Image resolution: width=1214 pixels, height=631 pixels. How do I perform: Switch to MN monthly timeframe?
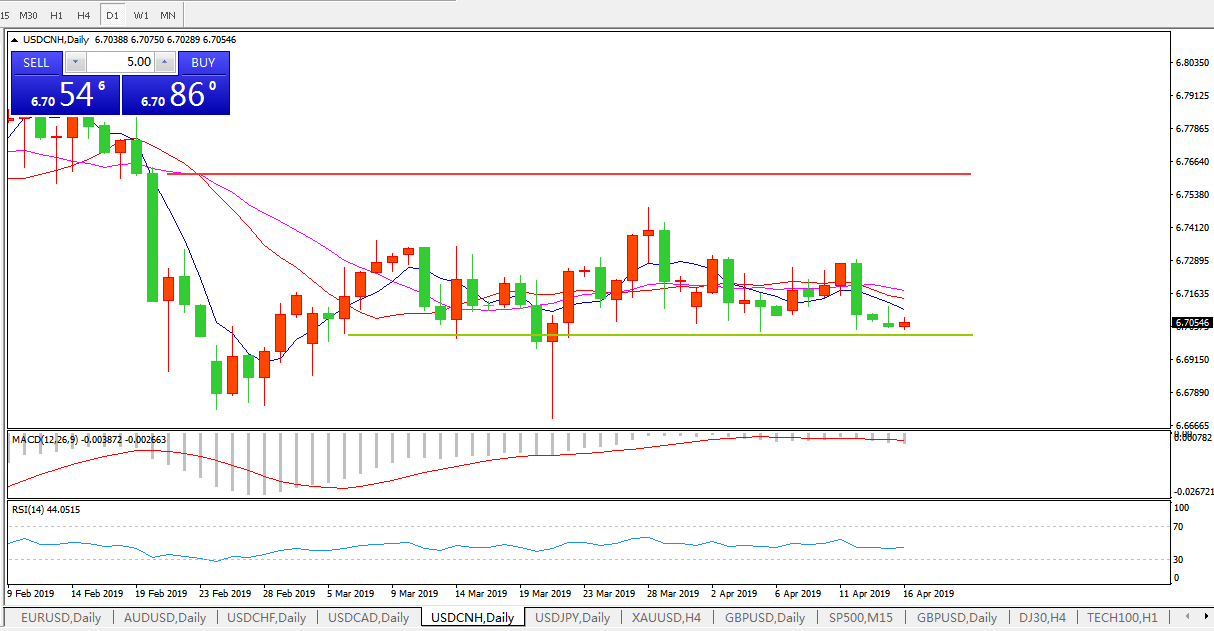point(168,15)
